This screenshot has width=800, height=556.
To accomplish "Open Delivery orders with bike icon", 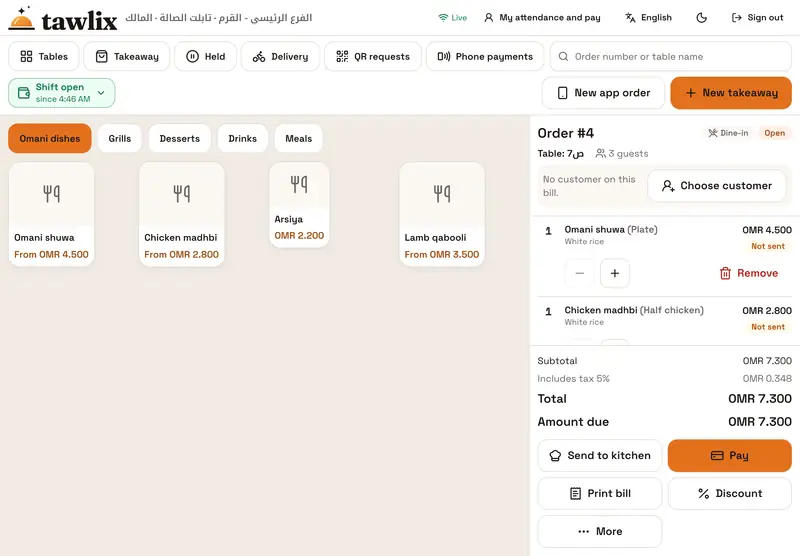I will [281, 57].
